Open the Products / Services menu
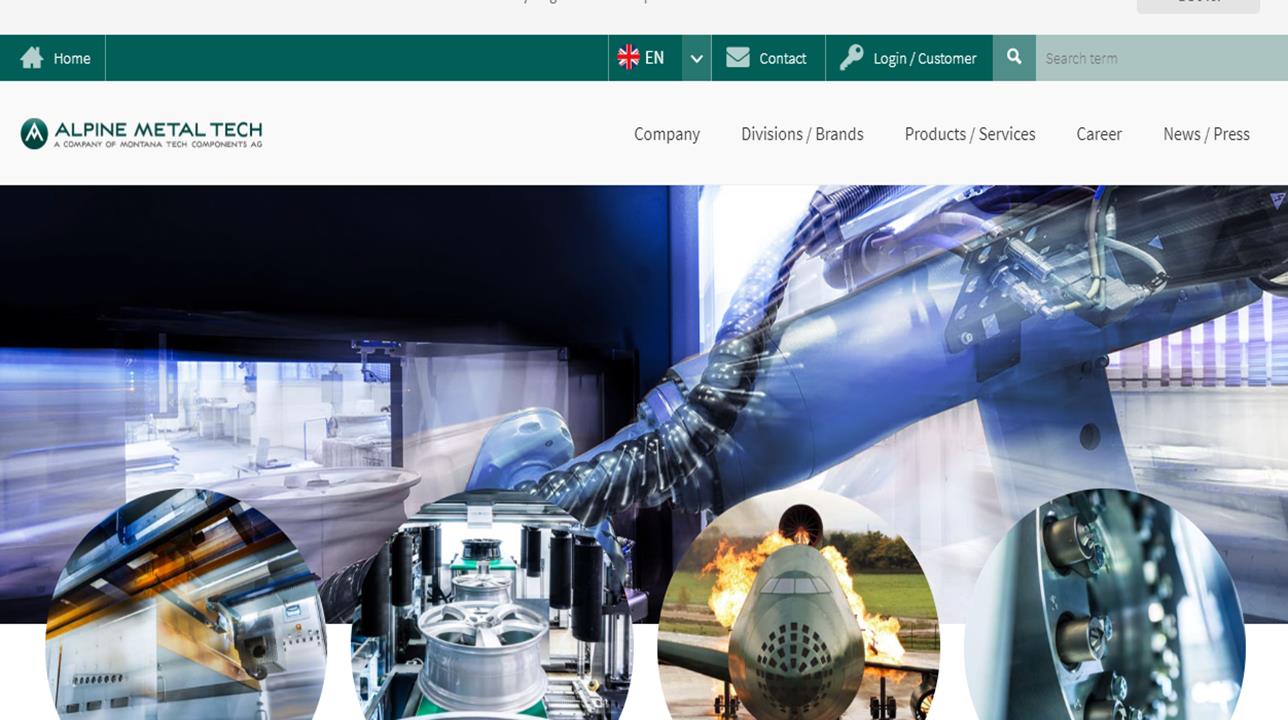Image resolution: width=1288 pixels, height=720 pixels. 969,134
